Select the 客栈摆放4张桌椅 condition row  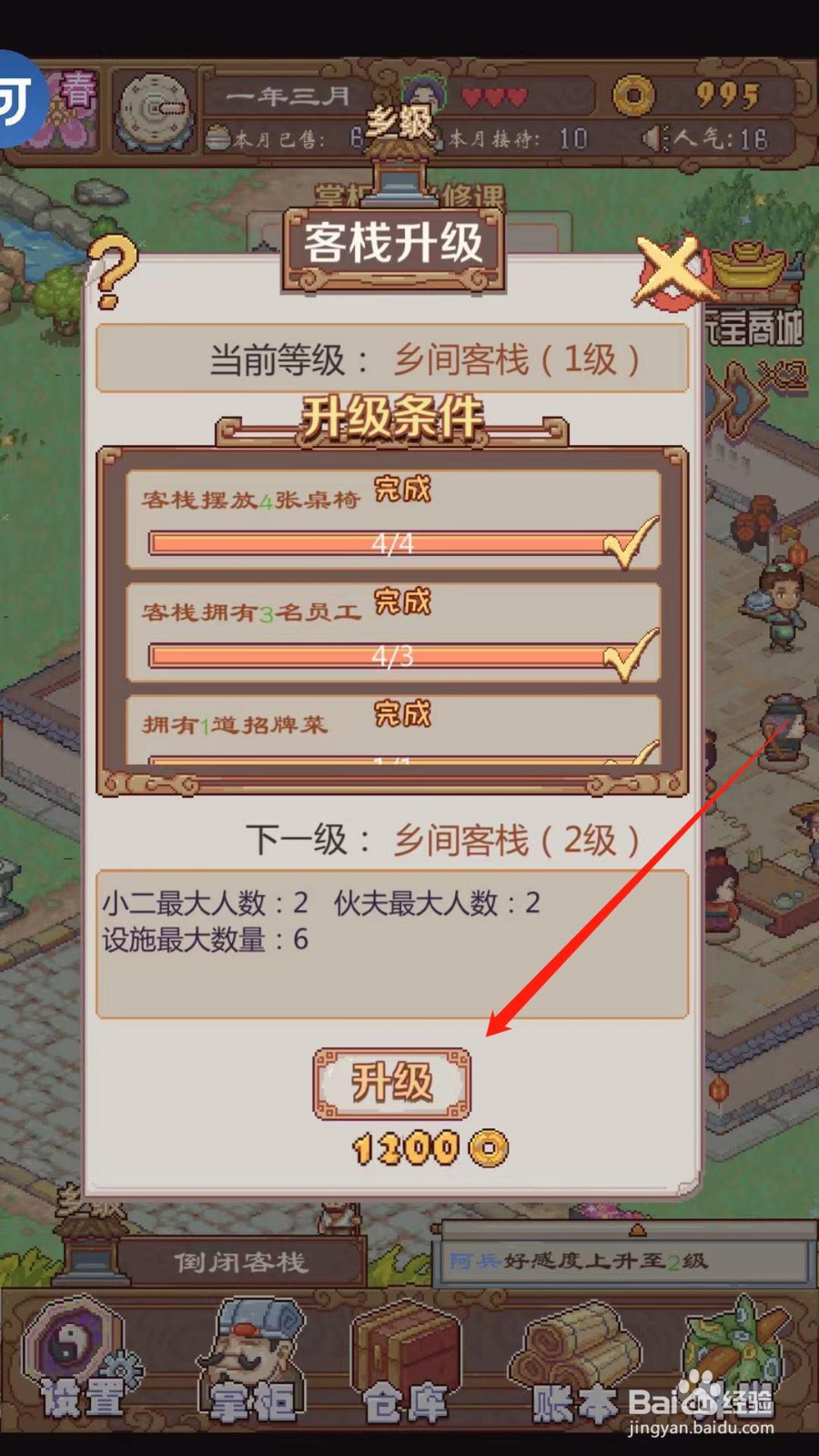pyautogui.click(x=393, y=520)
